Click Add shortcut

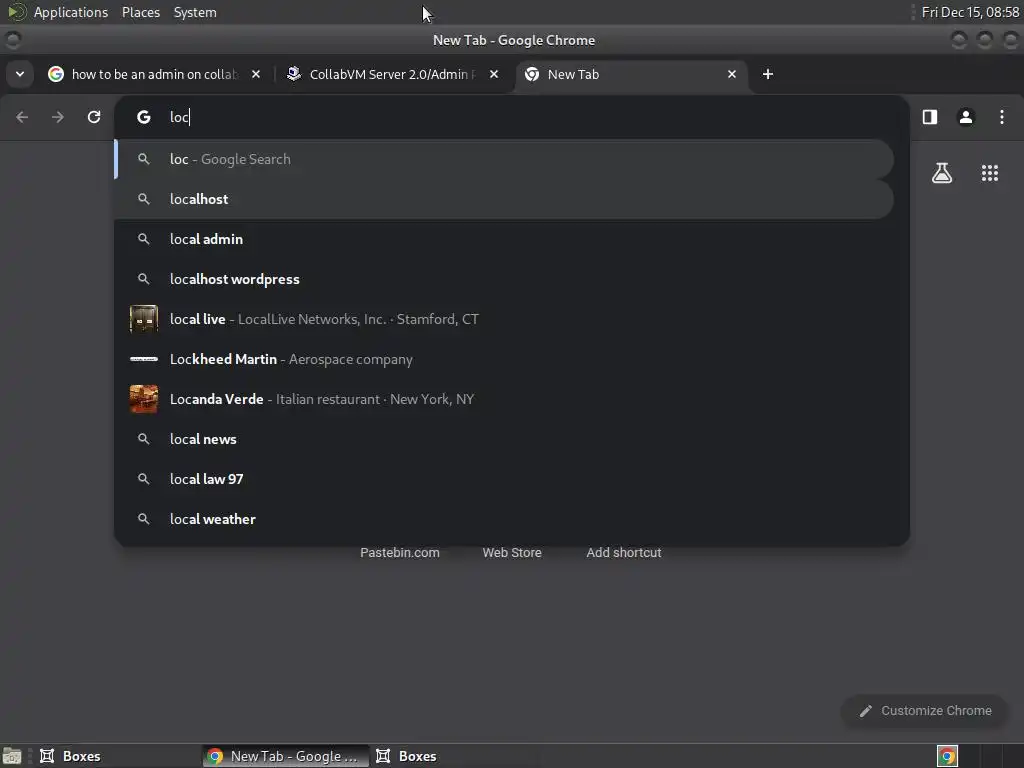pos(624,552)
